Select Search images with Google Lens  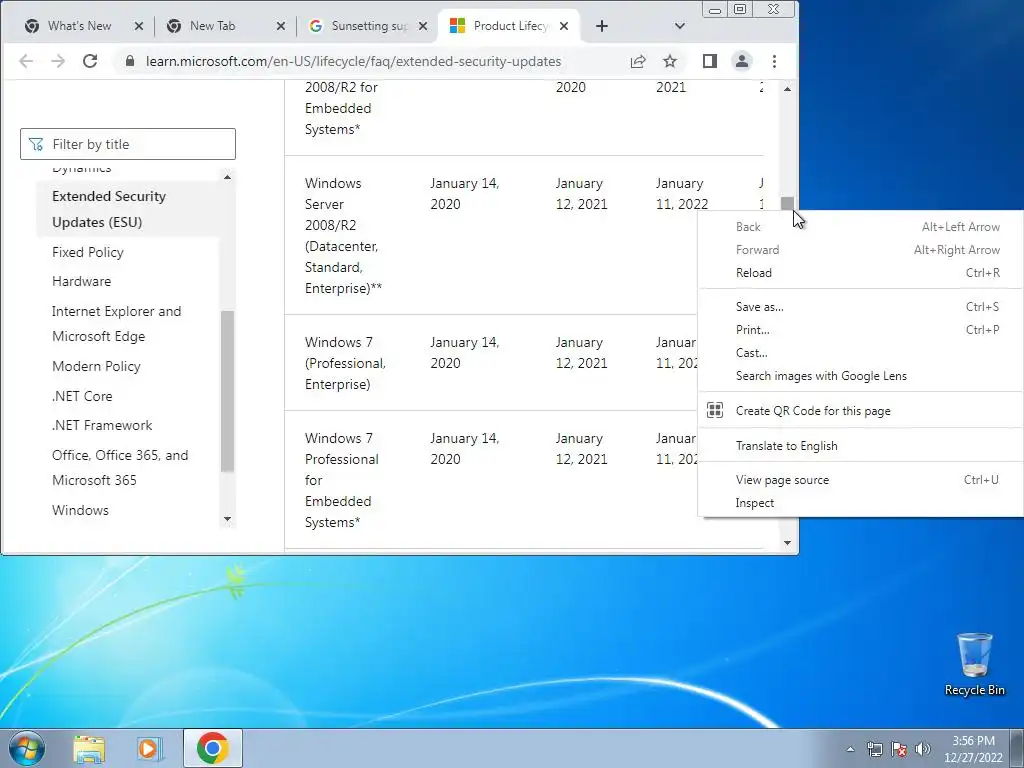coord(861,376)
